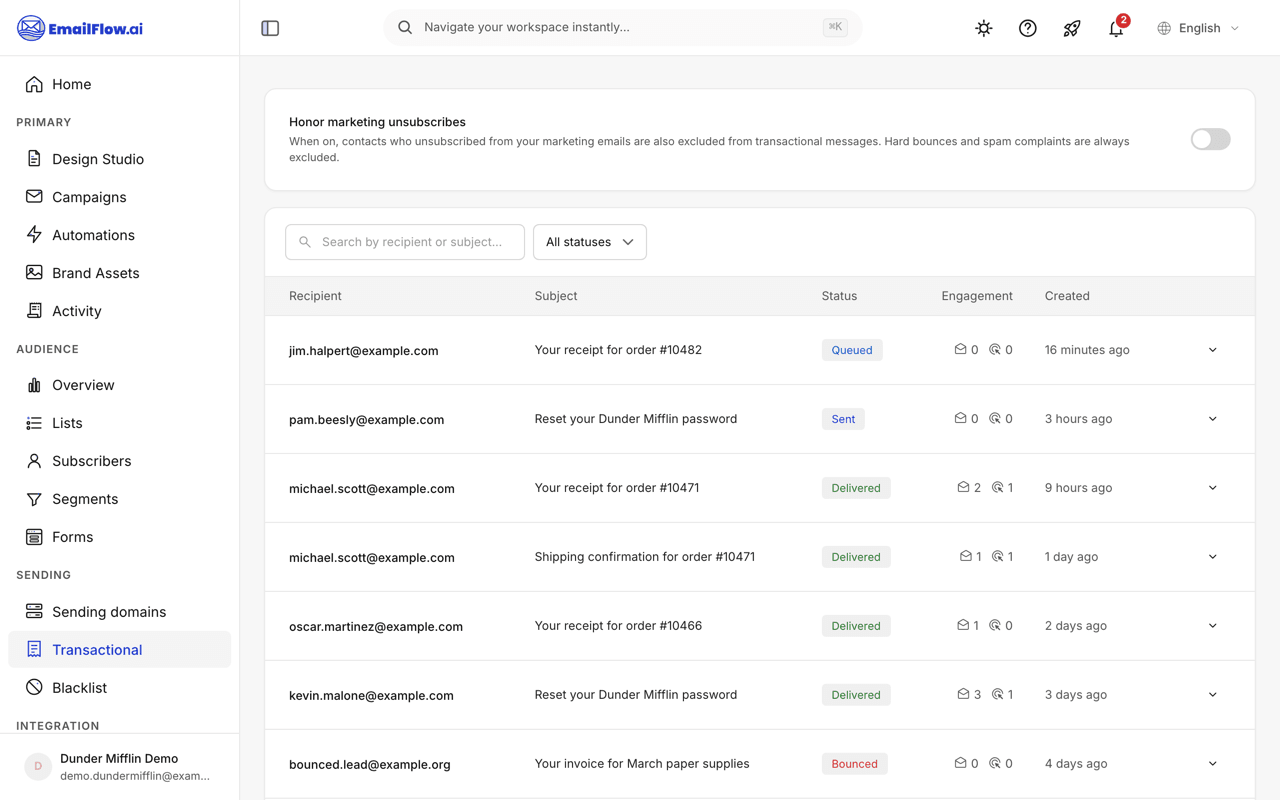Click oscar.martinez@example.com recipient text

click(376, 626)
